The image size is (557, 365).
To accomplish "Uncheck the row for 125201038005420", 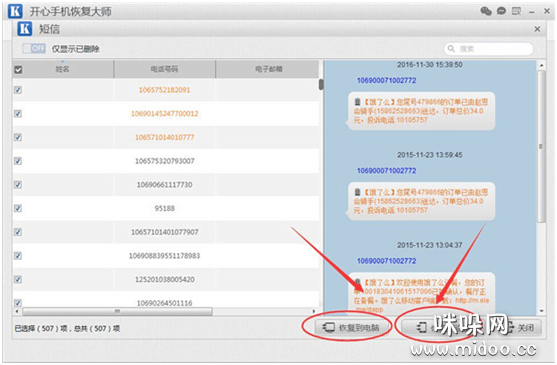I will pos(18,279).
